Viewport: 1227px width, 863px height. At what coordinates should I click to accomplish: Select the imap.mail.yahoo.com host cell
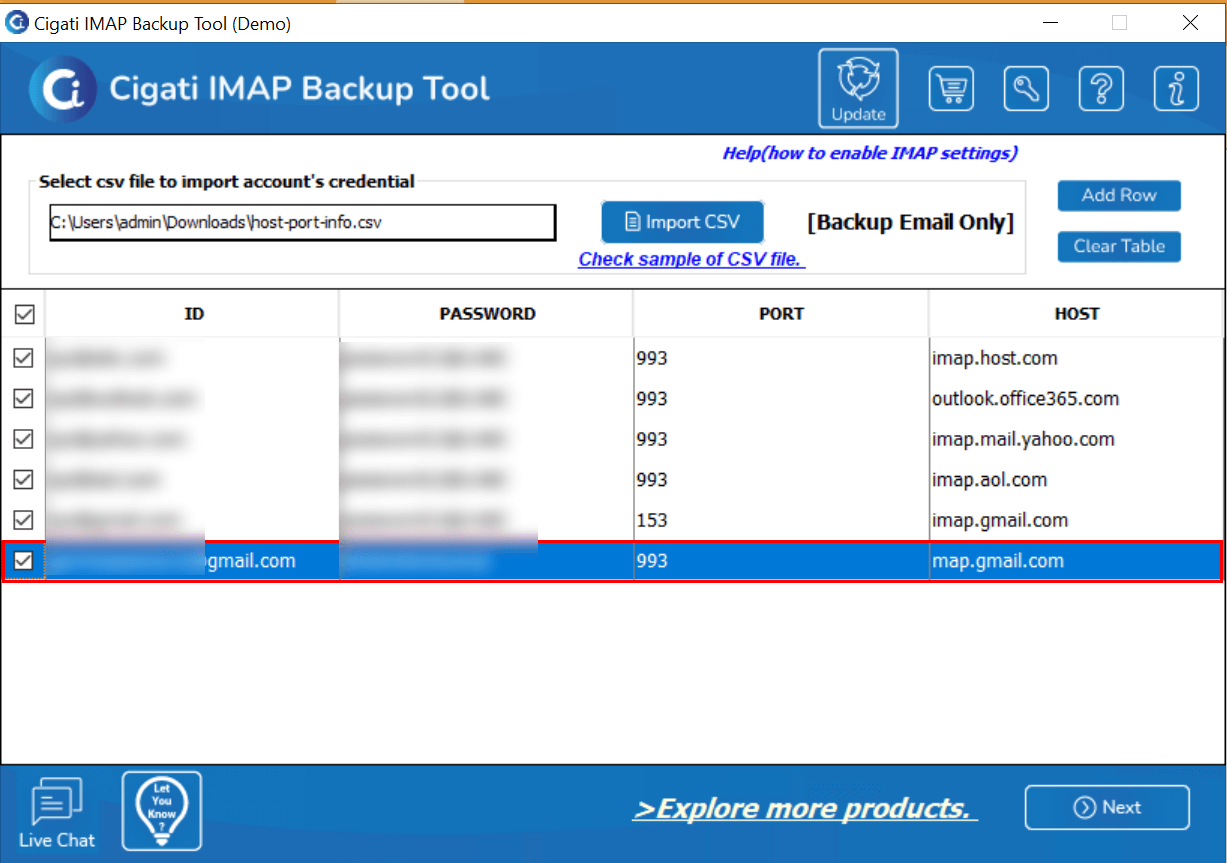1076,439
